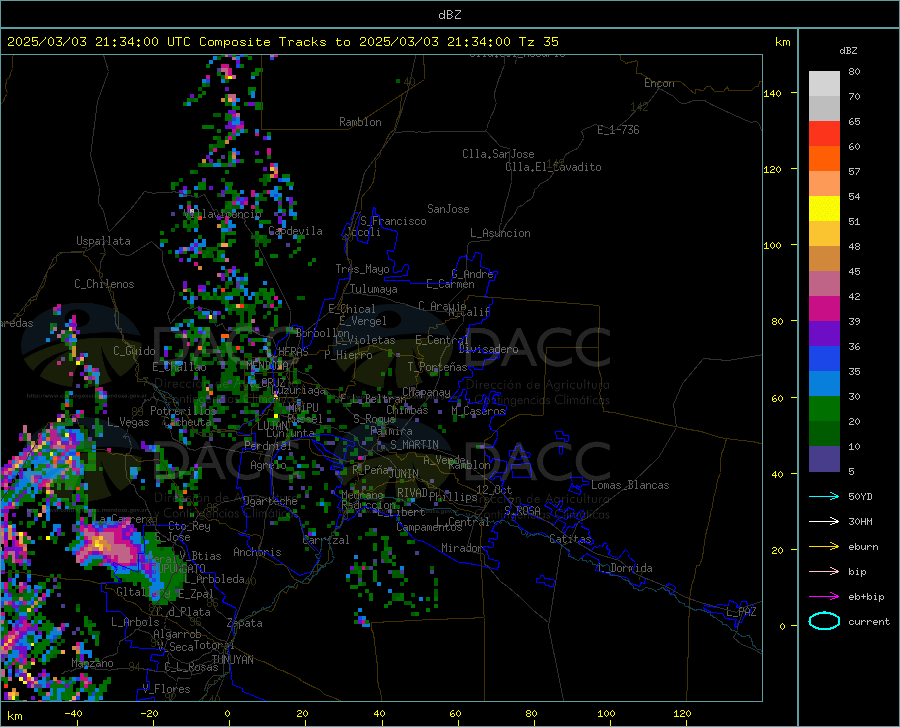This screenshot has height=727, width=900.
Task: Click the yellow eburn arrow in legend
Action: click(x=824, y=546)
